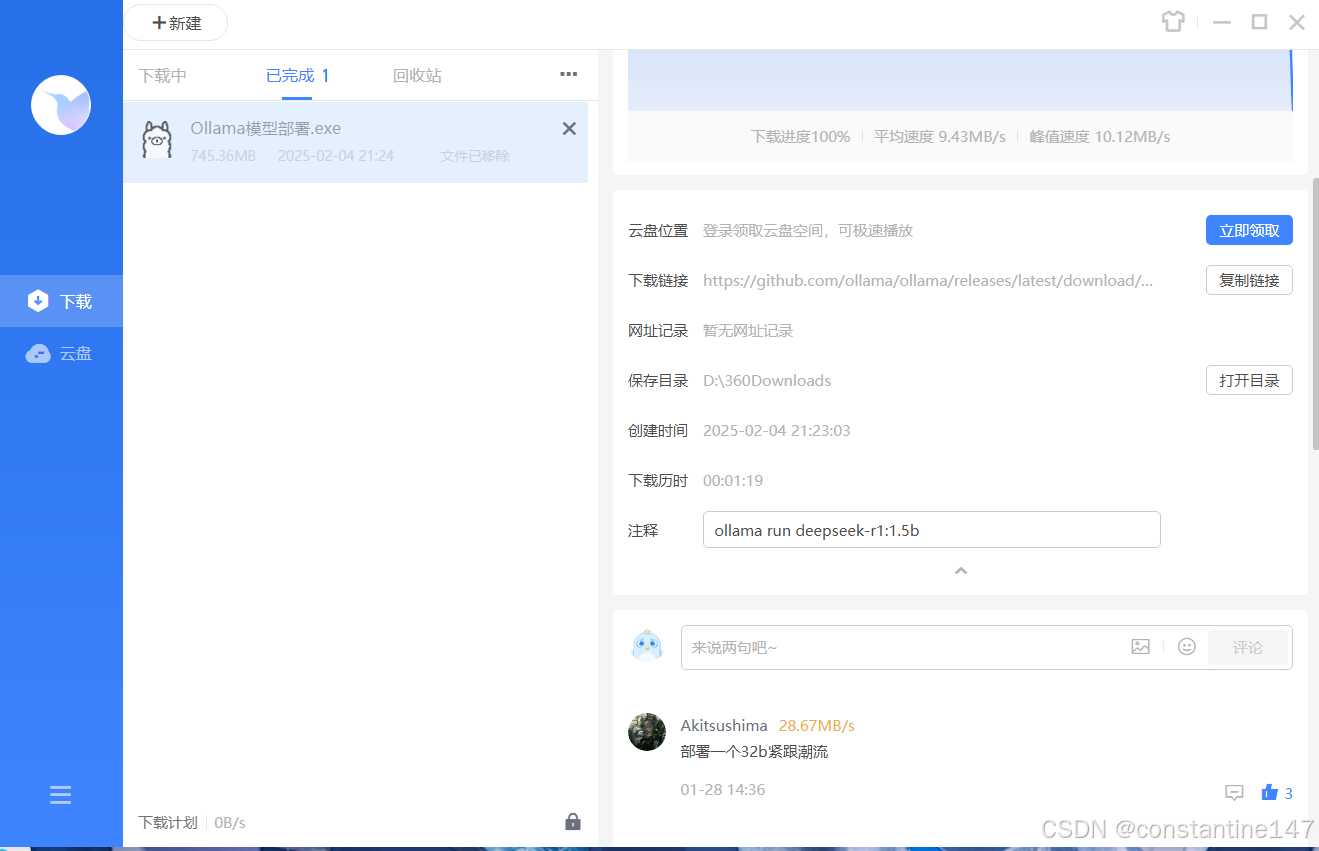
Task: Click the right panel vertical scrollbar
Action: pyautogui.click(x=1314, y=315)
